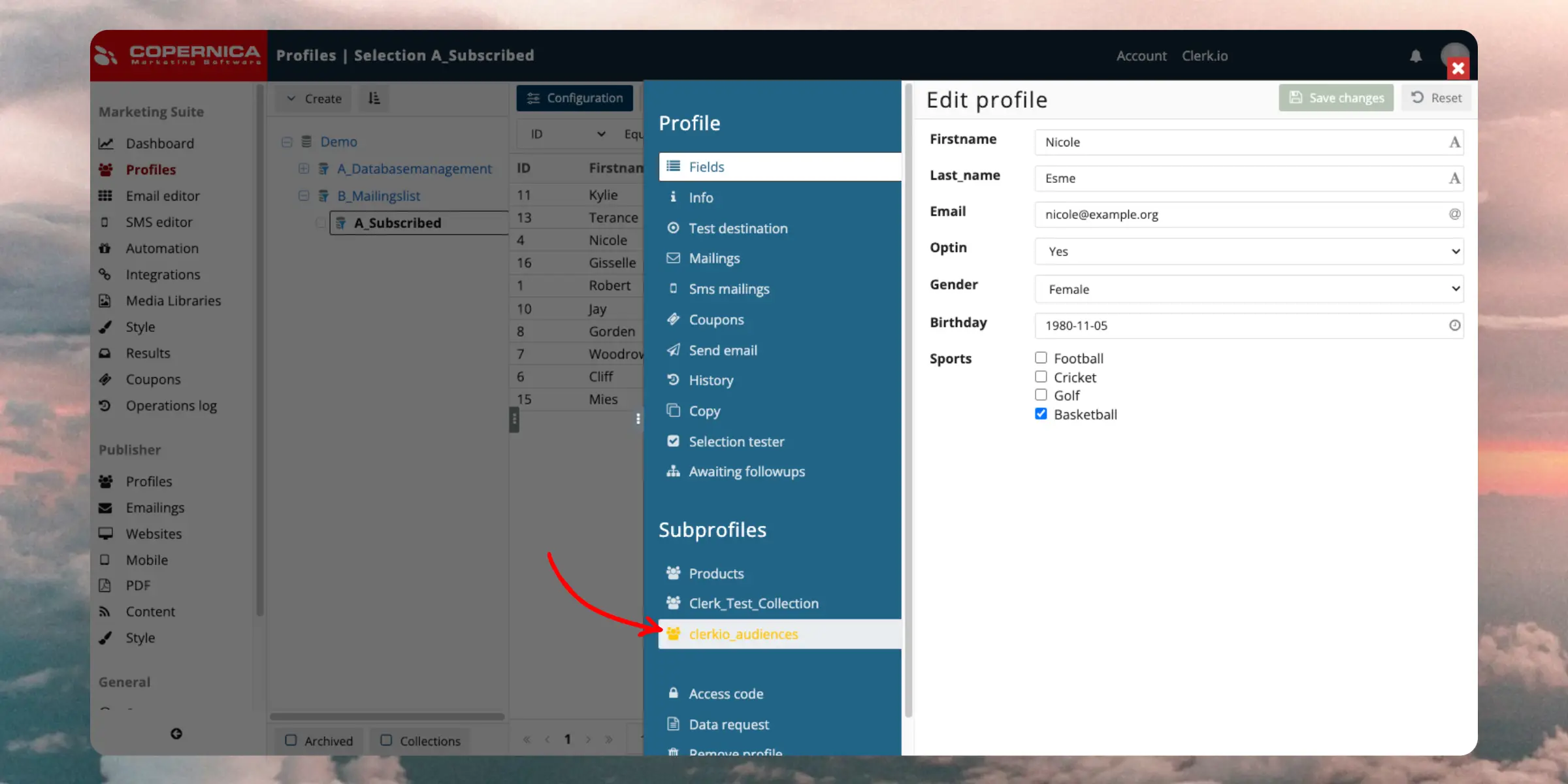Check the Football sports checkbox
1568x784 pixels.
(1041, 358)
